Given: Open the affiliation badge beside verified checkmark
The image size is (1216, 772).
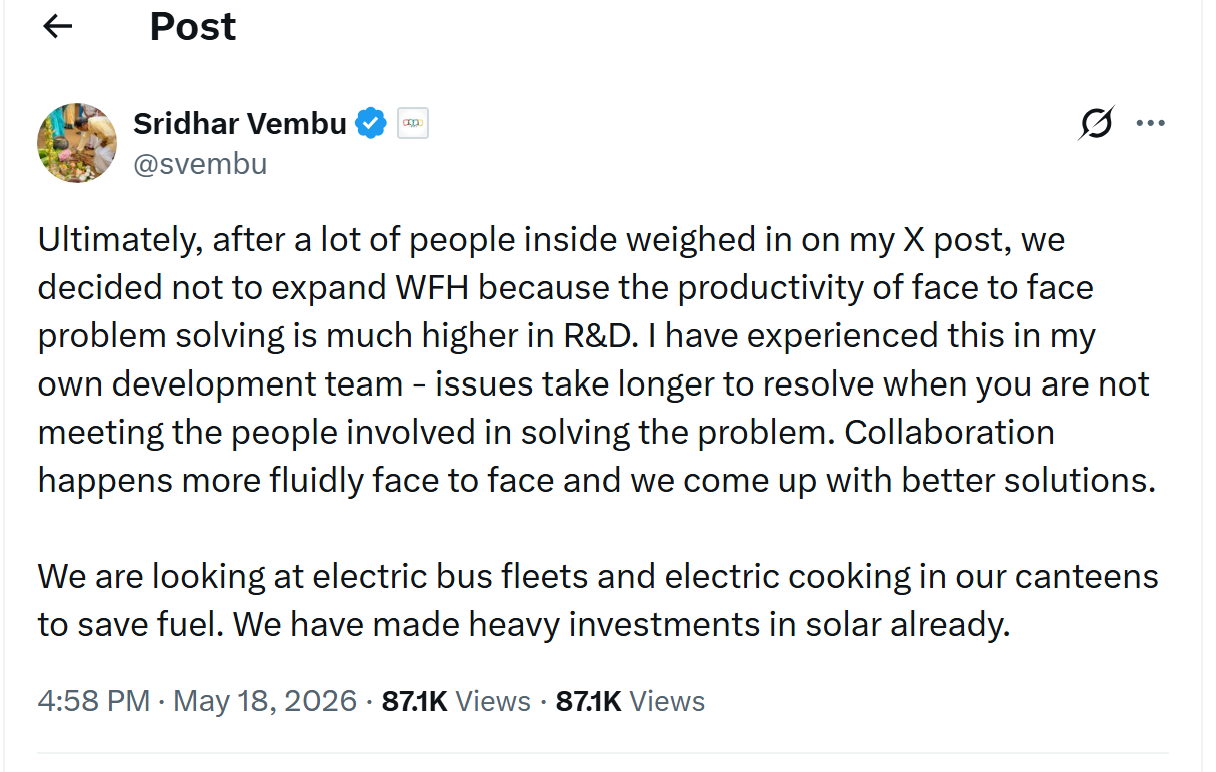Looking at the screenshot, I should click(413, 124).
